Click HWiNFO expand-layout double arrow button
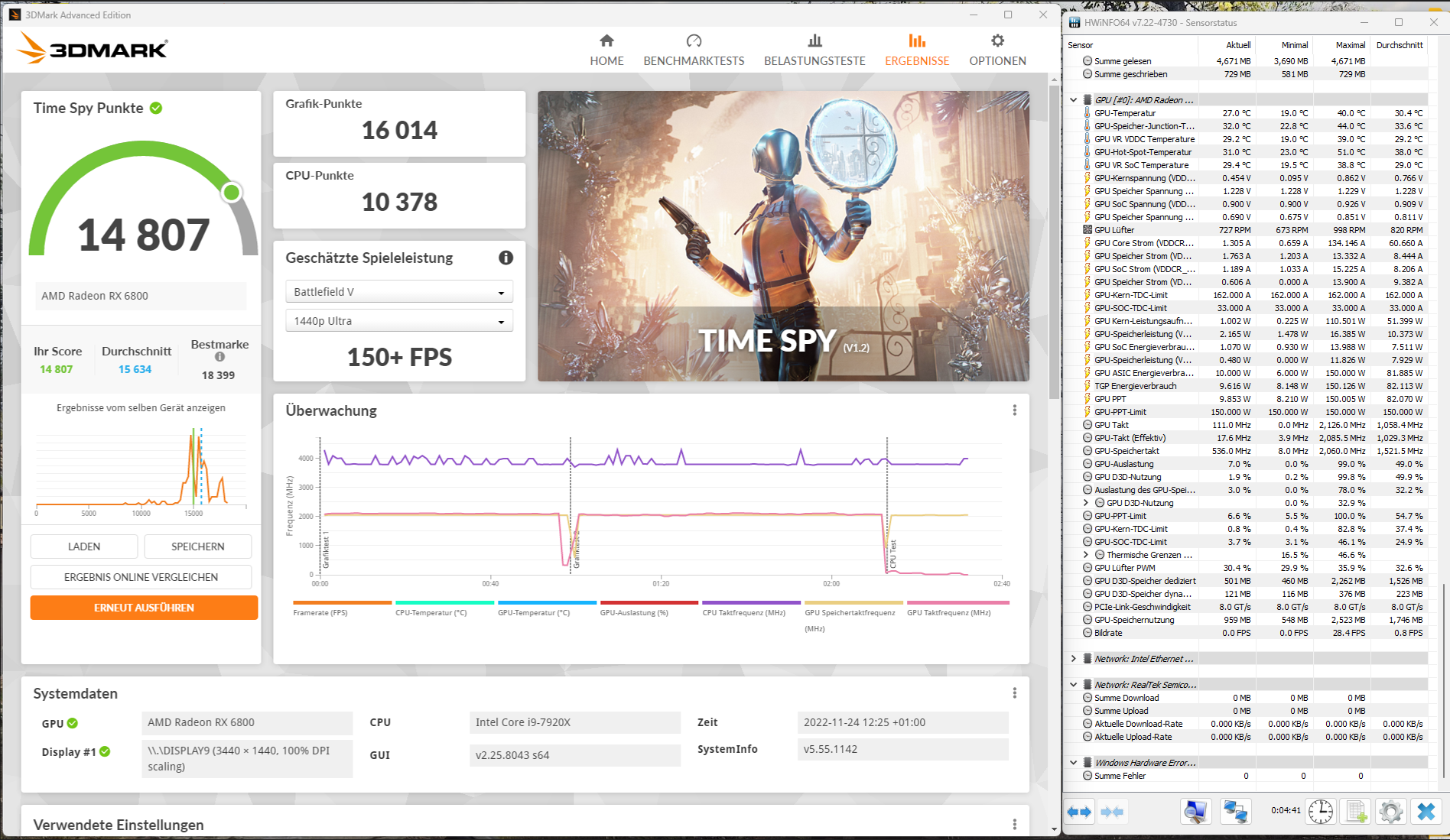This screenshot has width=1450, height=840. 1079,812
